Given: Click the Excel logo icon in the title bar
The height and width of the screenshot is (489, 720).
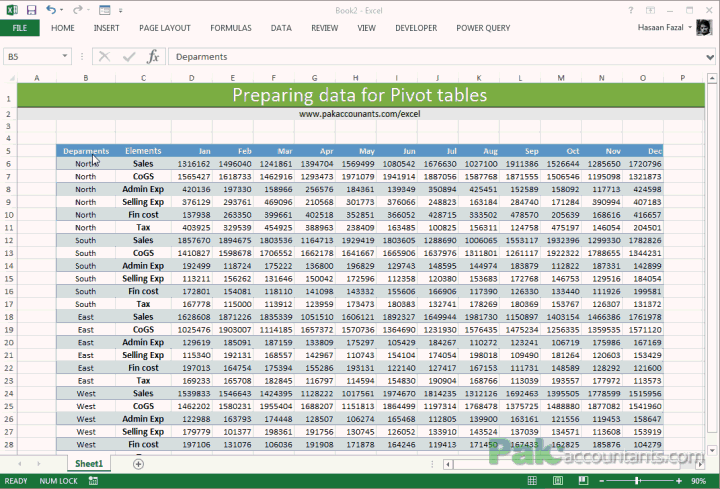Looking at the screenshot, I should tap(12, 10).
